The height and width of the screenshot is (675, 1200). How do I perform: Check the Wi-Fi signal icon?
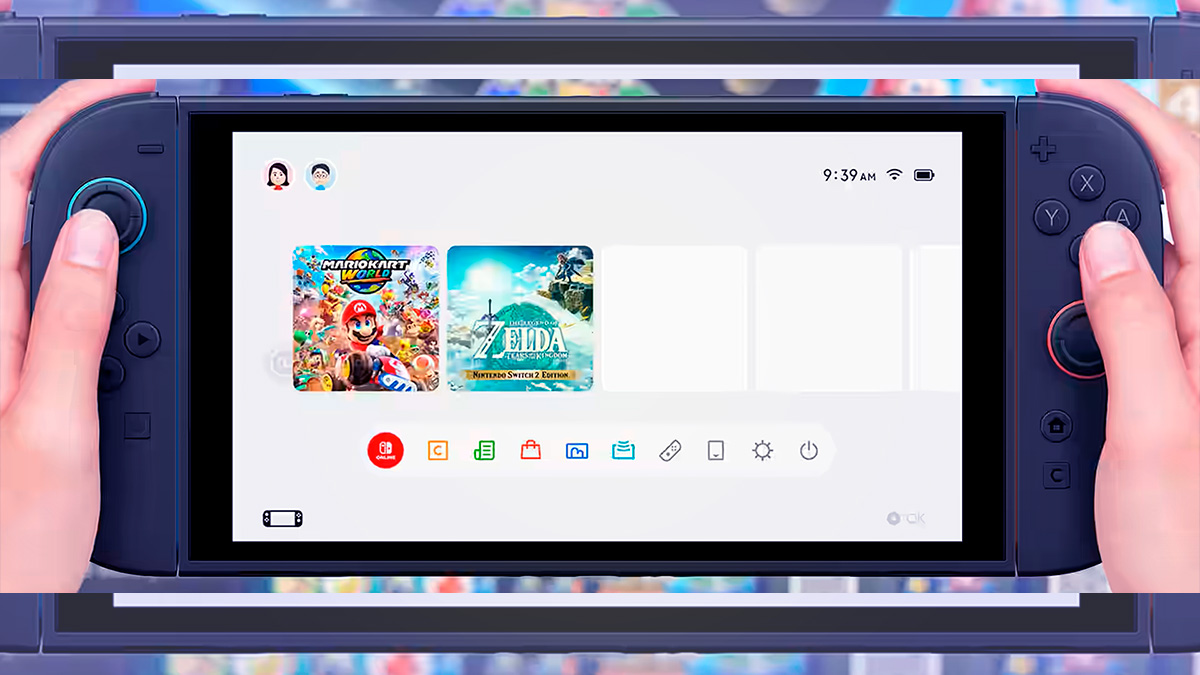coord(894,175)
